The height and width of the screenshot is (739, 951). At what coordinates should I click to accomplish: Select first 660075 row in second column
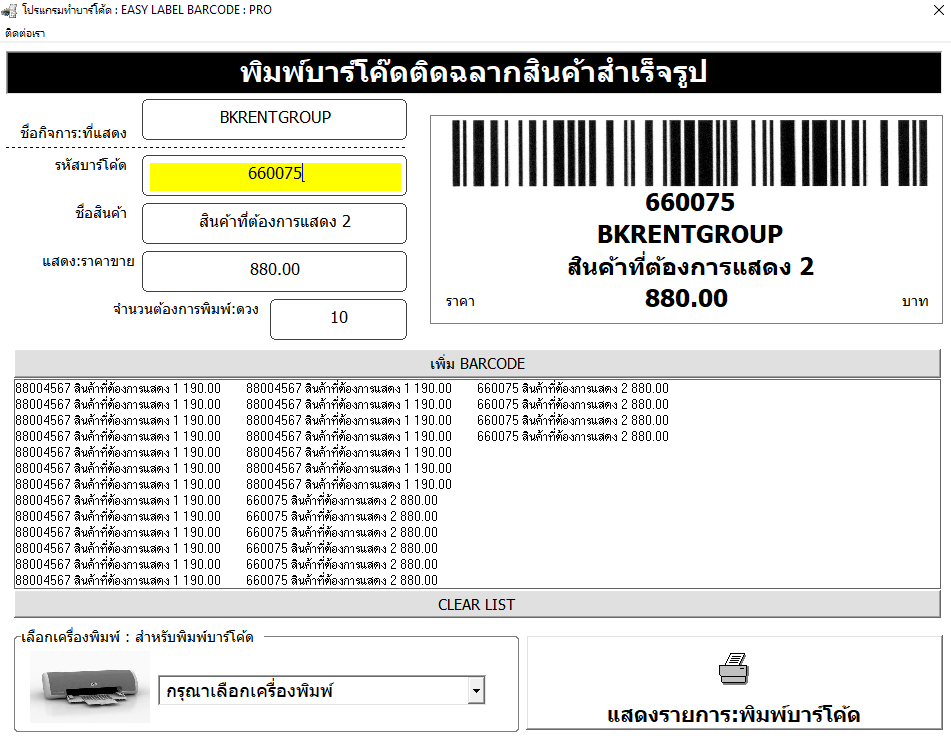(341, 501)
